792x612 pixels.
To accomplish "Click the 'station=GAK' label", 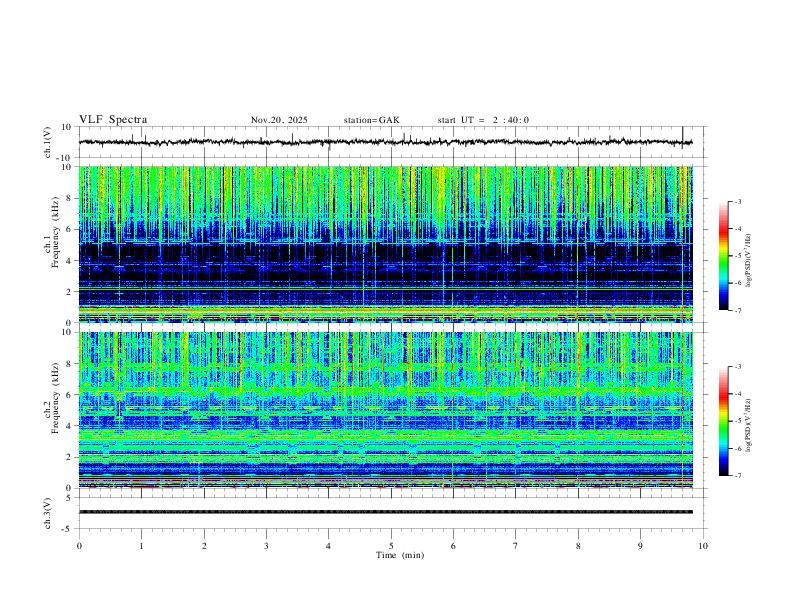I will 371,120.
